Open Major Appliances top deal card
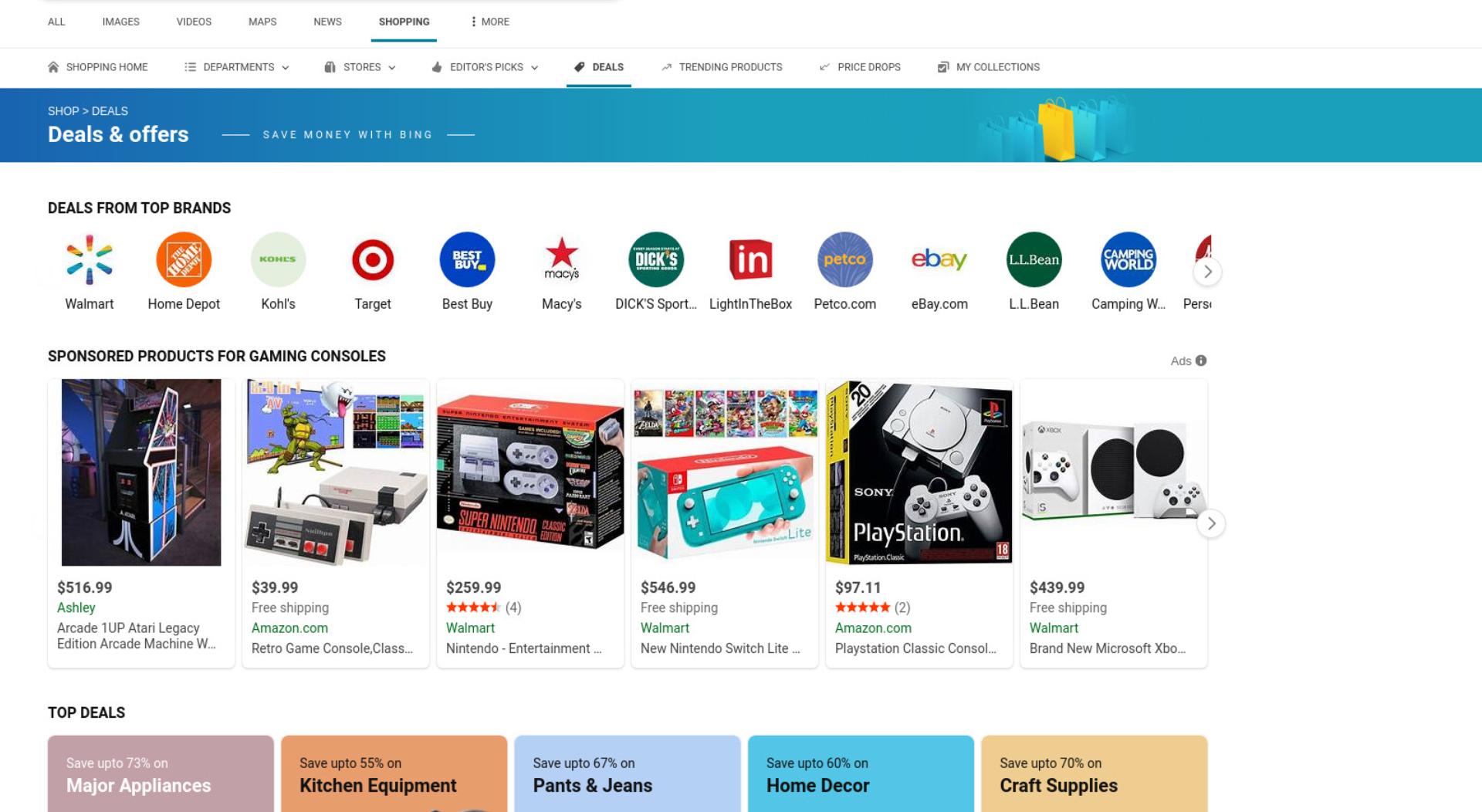This screenshot has width=1482, height=812. click(x=161, y=773)
